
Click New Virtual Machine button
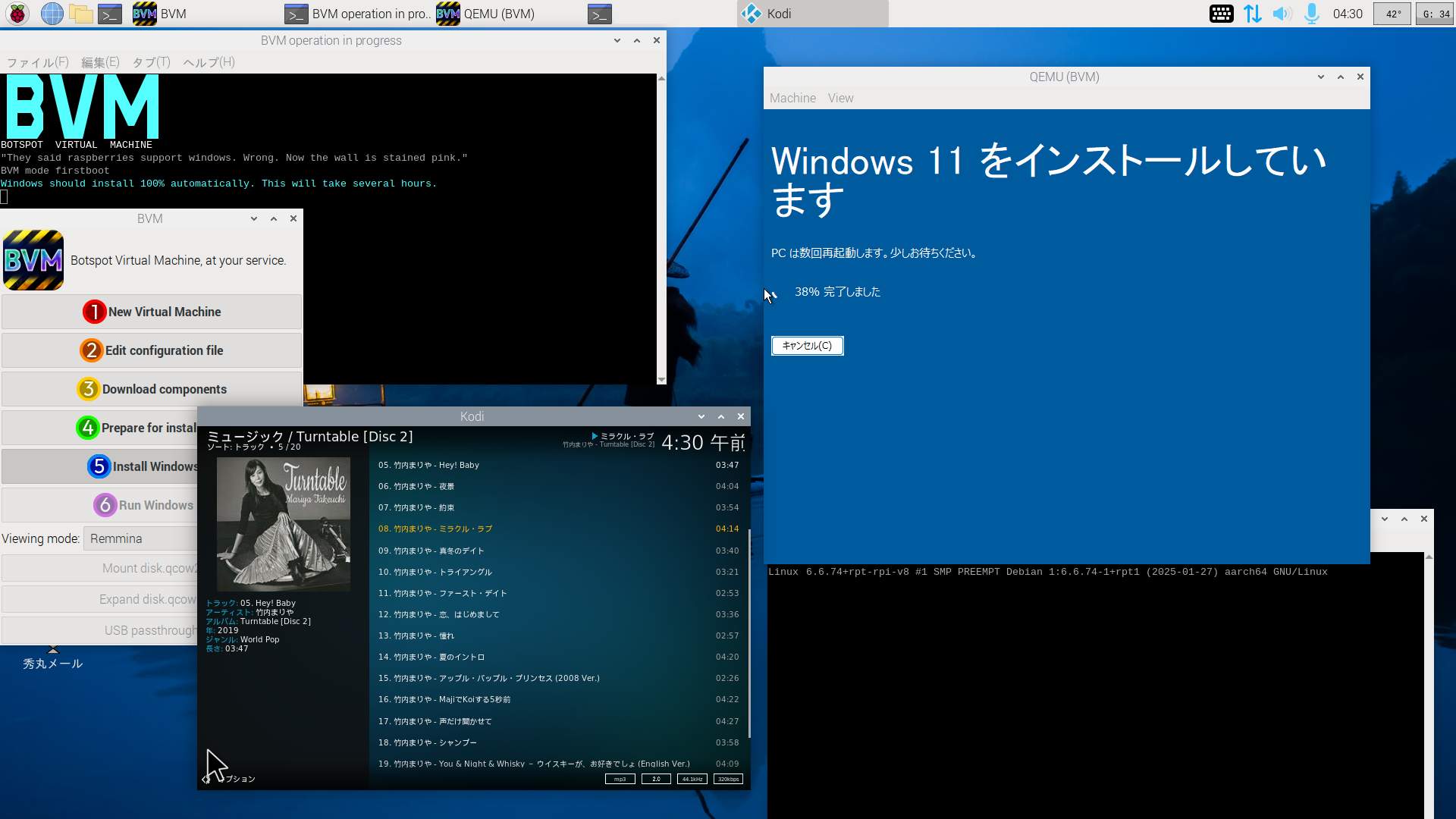click(x=152, y=312)
